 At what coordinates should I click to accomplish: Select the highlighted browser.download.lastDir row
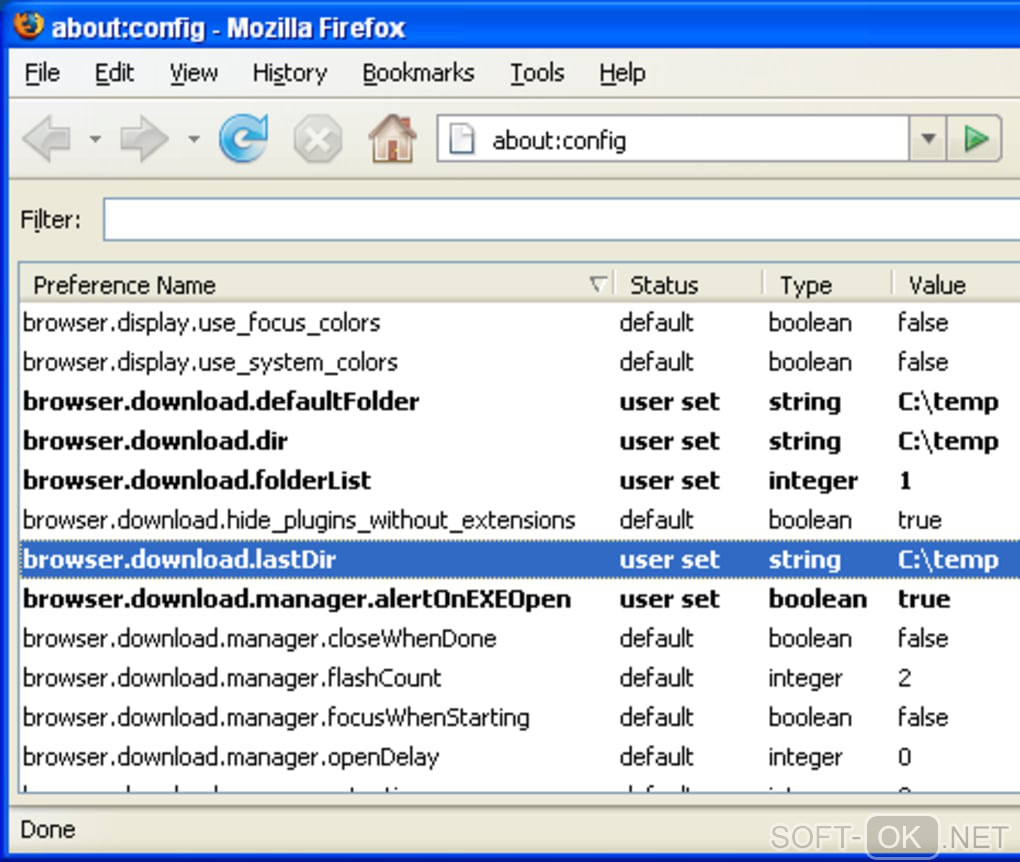click(520, 559)
